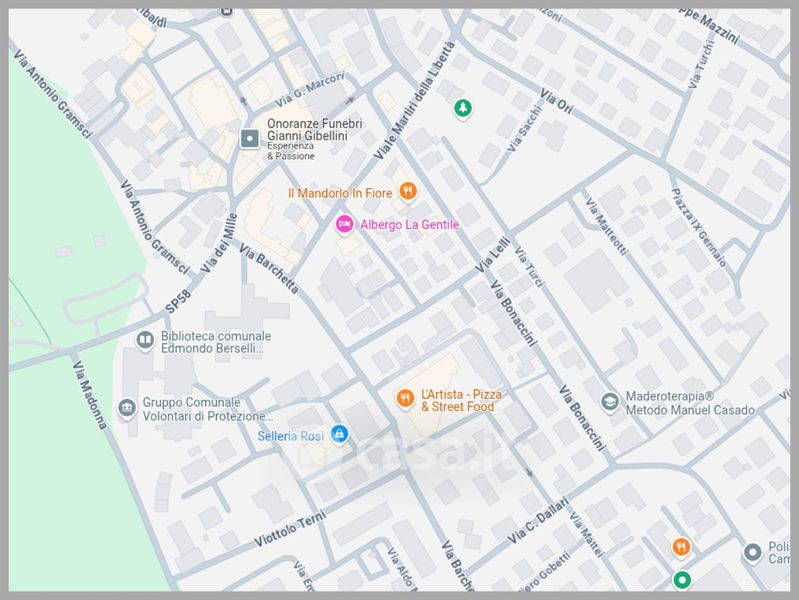Click the Via dei Mille street label
The height and width of the screenshot is (600, 799).
(x=218, y=243)
